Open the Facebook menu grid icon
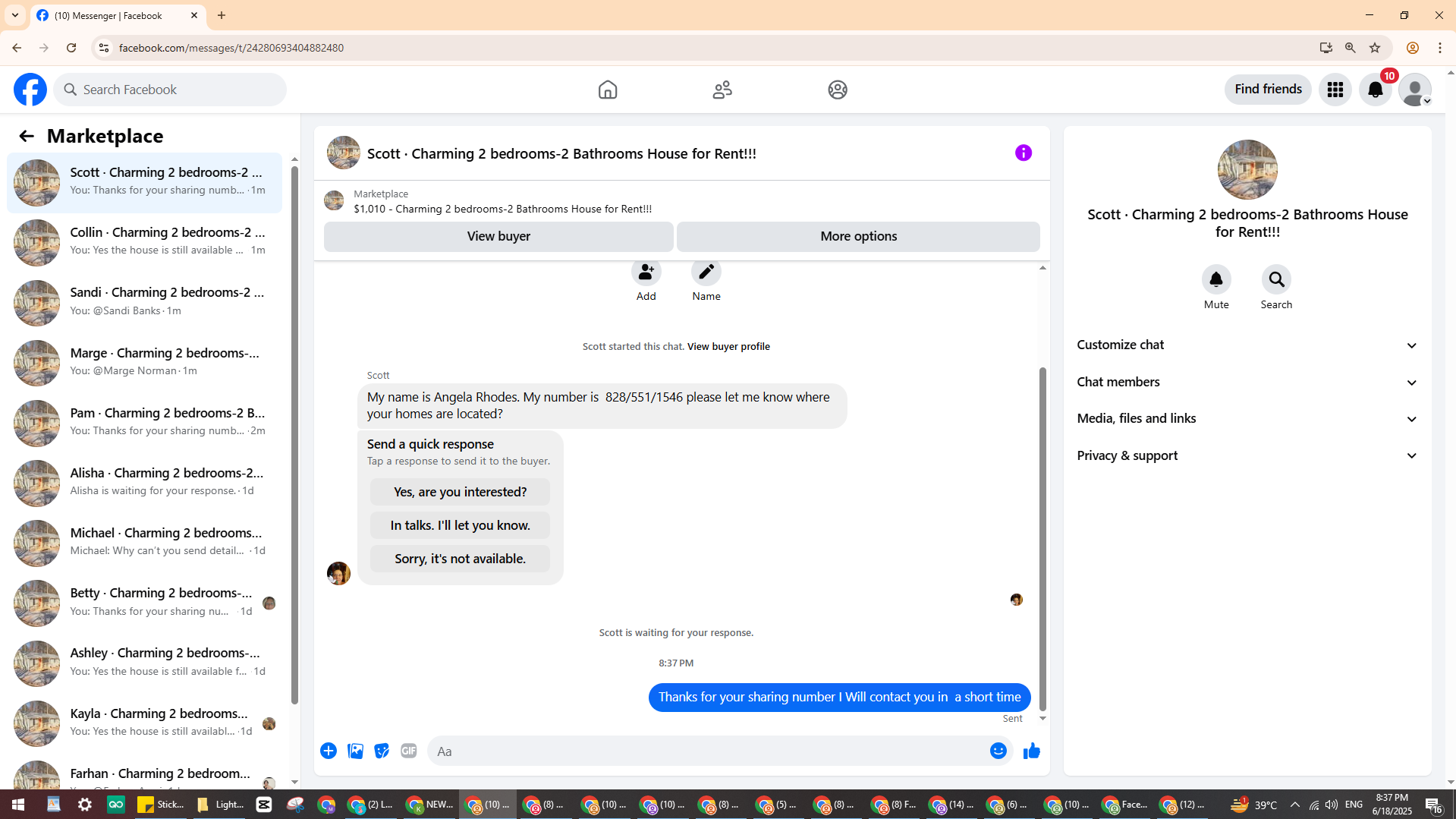Image resolution: width=1456 pixels, height=819 pixels. click(1335, 90)
